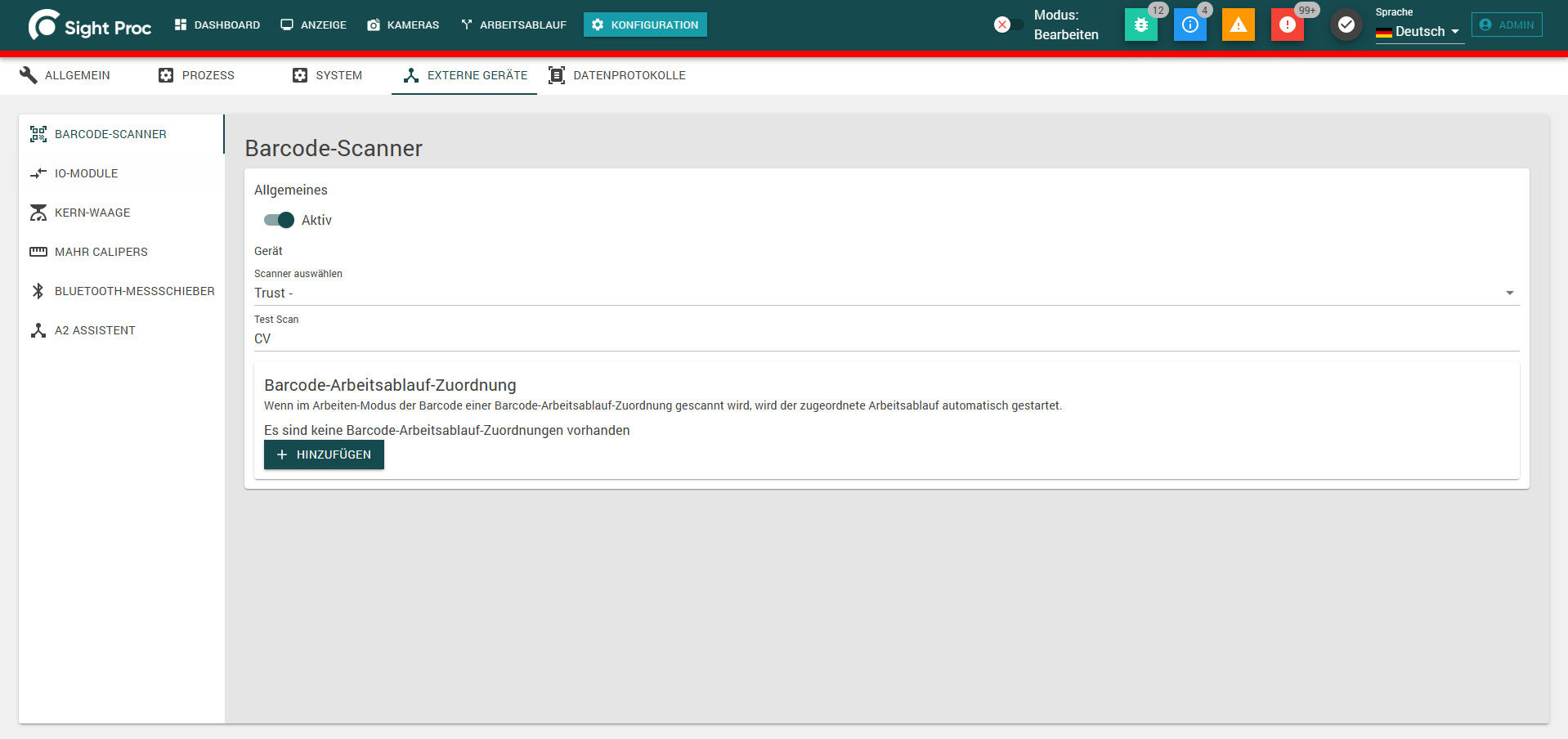Open the Arbeitsablauf menu item
Screen dimensions: 1568x739
coord(513,25)
